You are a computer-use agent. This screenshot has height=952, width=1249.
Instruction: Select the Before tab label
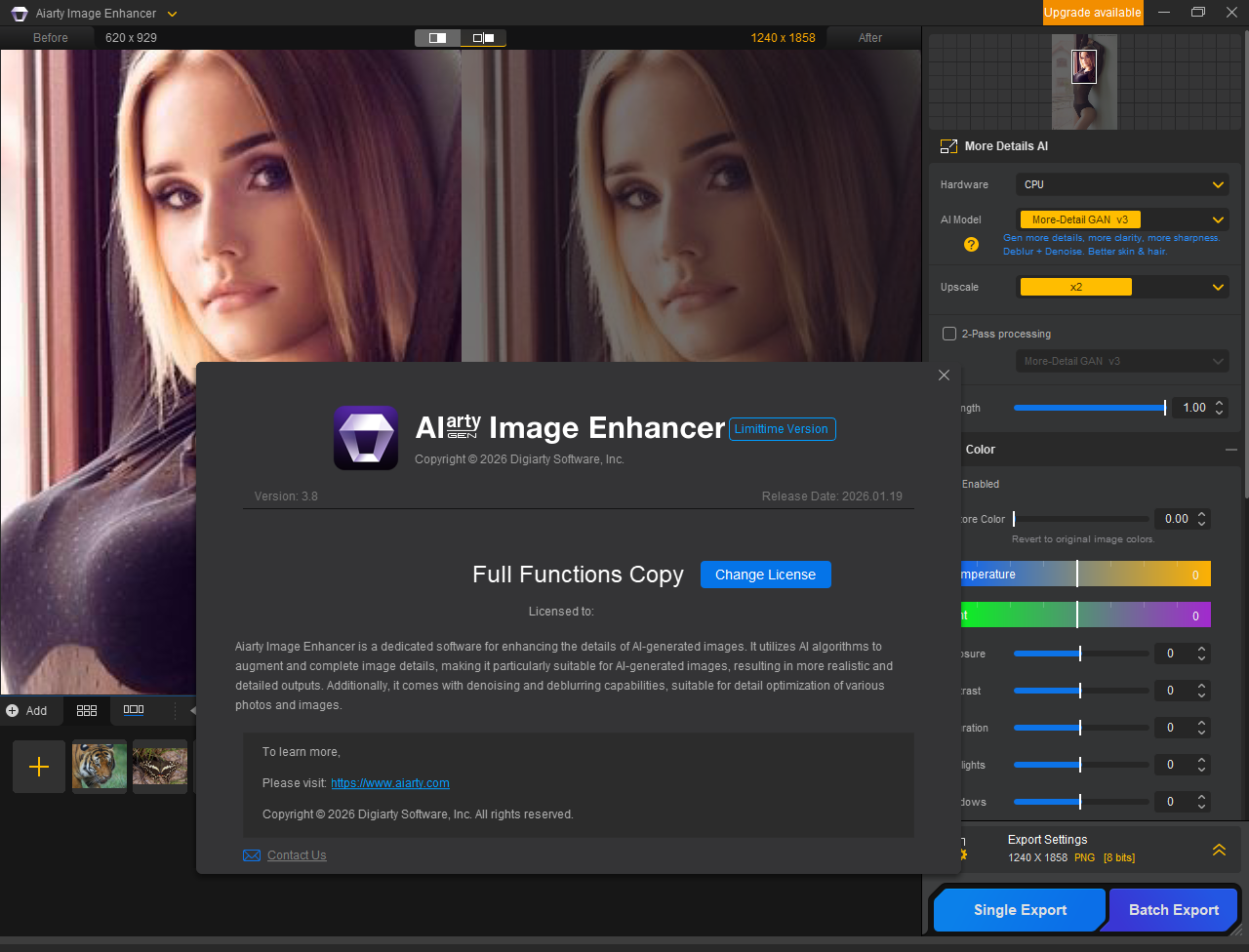(51, 38)
